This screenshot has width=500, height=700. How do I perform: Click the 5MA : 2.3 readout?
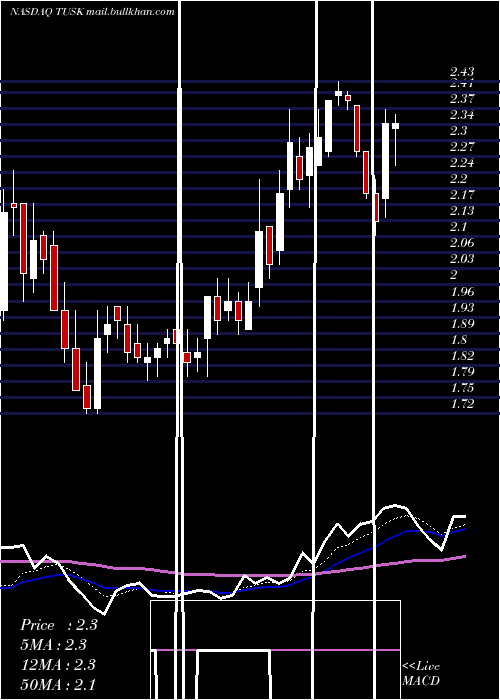pyautogui.click(x=53, y=645)
